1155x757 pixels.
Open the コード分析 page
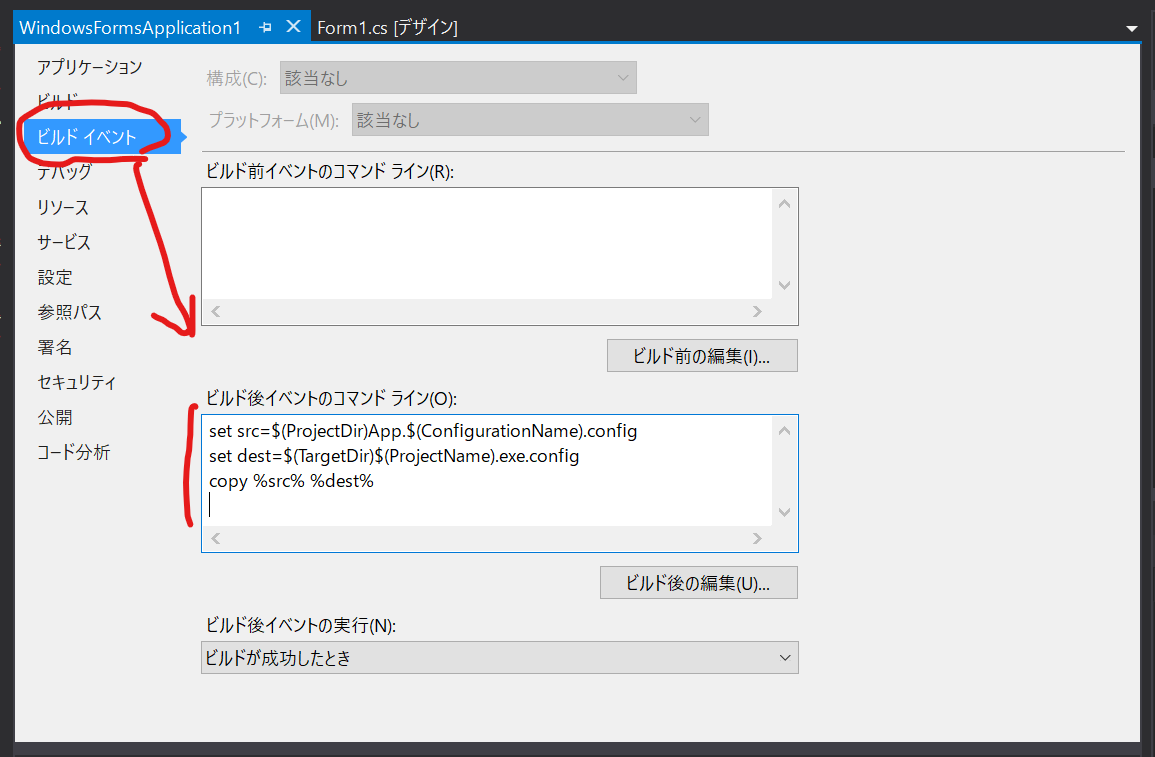pos(74,452)
